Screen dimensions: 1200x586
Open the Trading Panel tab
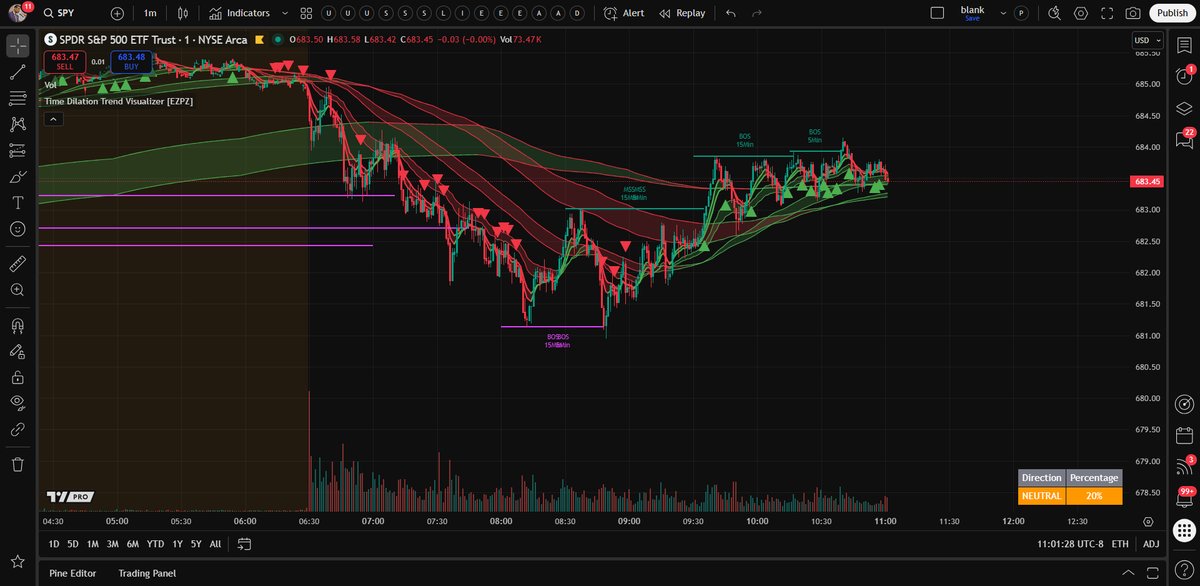[147, 573]
